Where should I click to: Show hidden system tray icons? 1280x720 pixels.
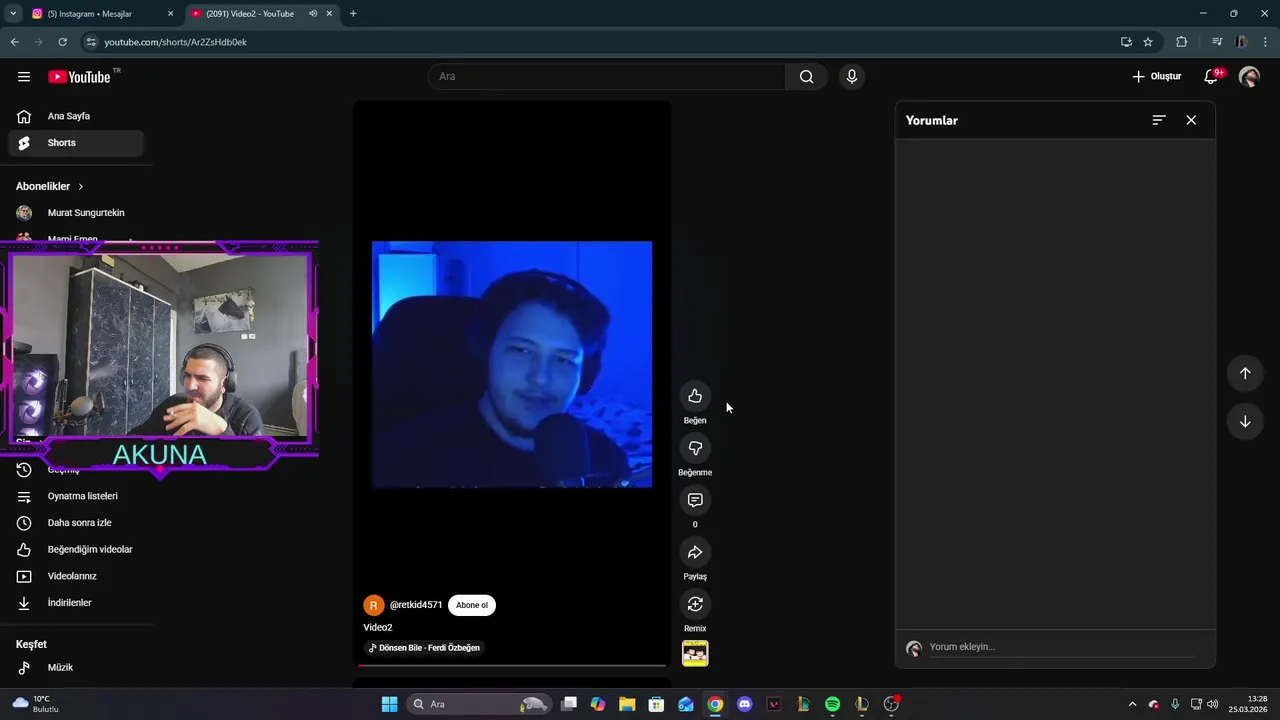coord(1132,704)
